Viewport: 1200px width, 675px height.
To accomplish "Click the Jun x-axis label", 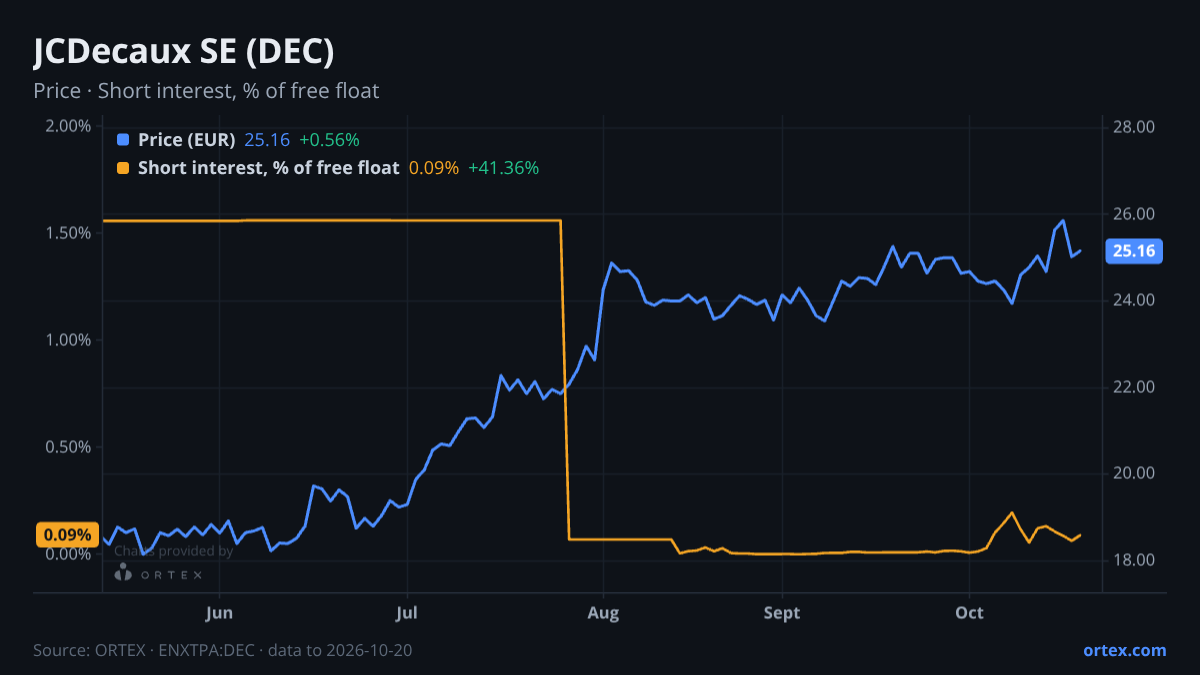I will 219,613.
